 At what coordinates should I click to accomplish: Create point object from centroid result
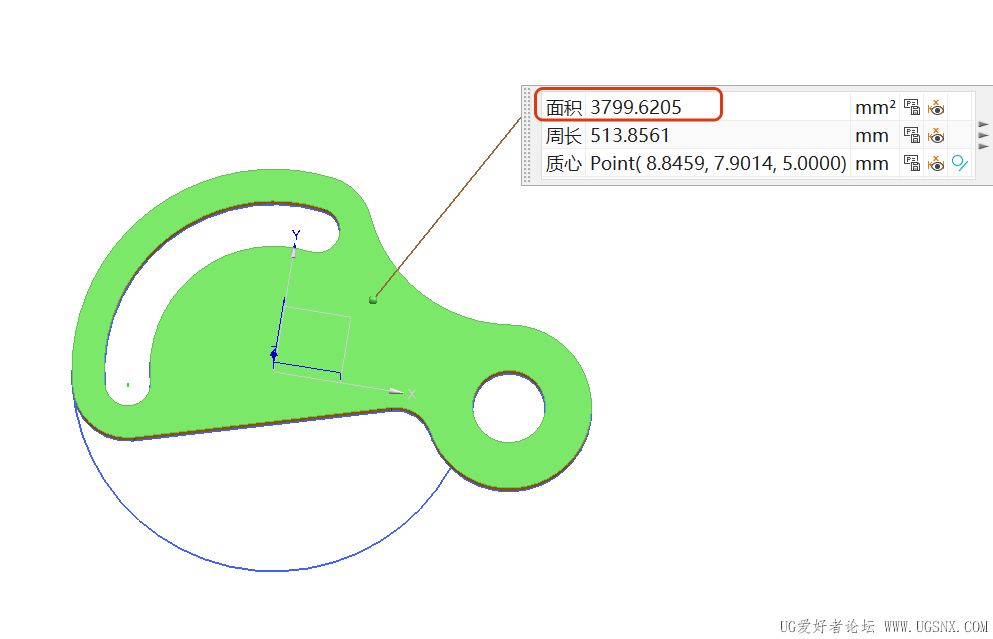click(x=960, y=163)
